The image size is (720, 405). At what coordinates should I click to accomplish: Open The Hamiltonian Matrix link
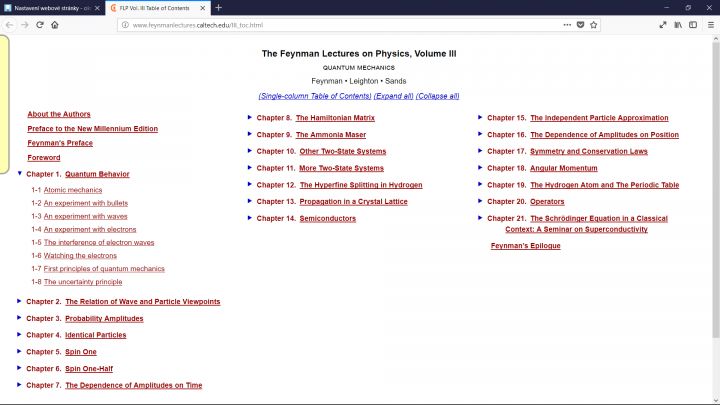(335, 118)
